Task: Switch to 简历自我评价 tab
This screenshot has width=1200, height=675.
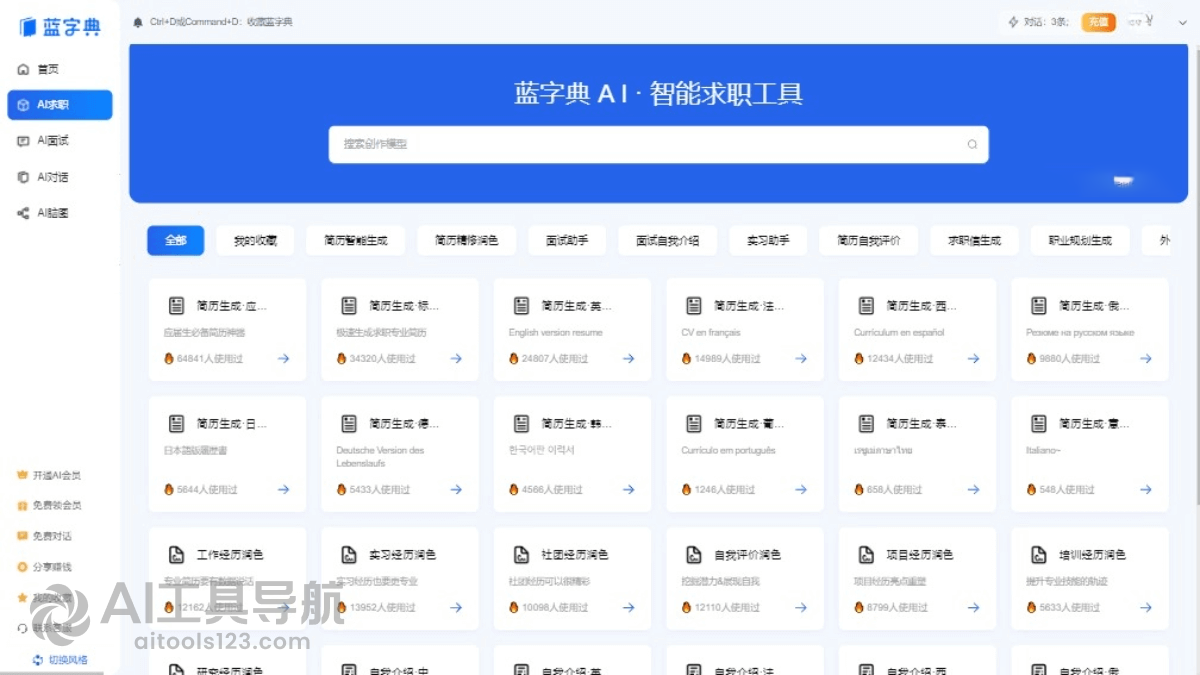Action: pyautogui.click(x=869, y=241)
